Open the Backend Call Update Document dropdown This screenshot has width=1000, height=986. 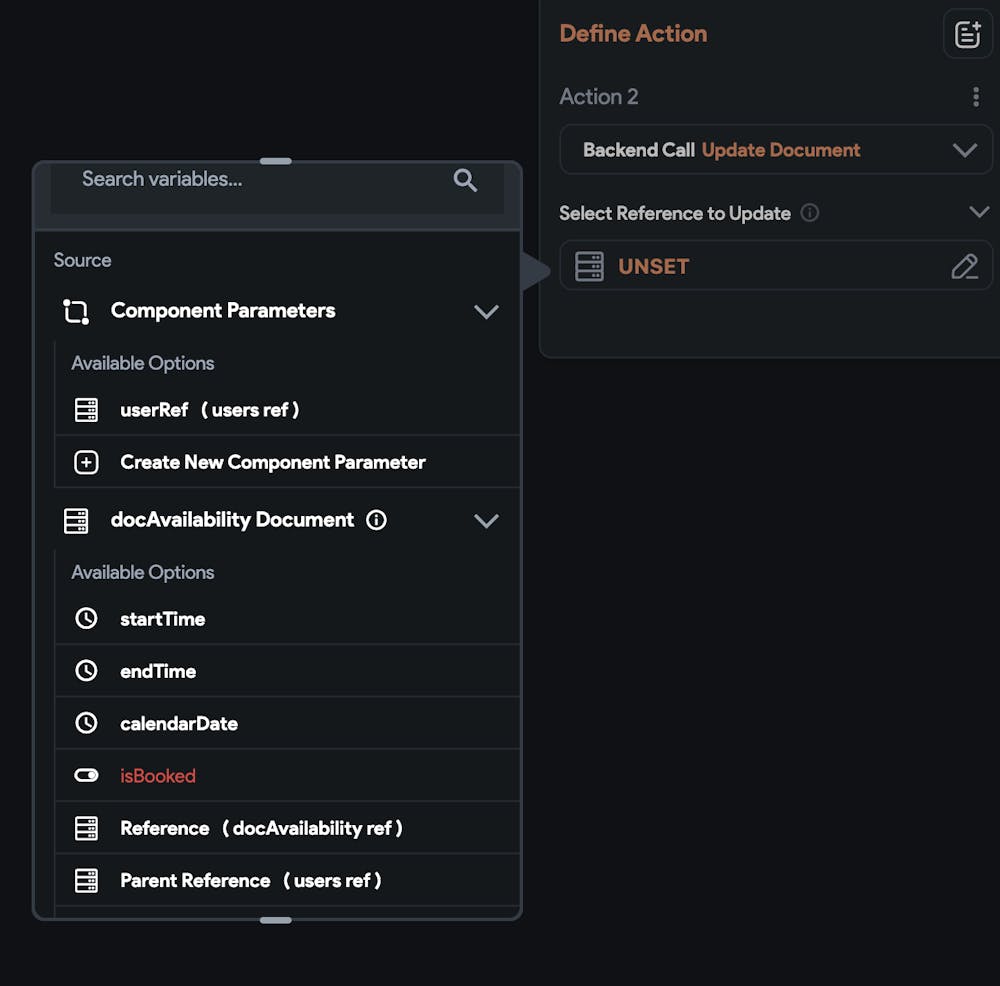[x=775, y=150]
